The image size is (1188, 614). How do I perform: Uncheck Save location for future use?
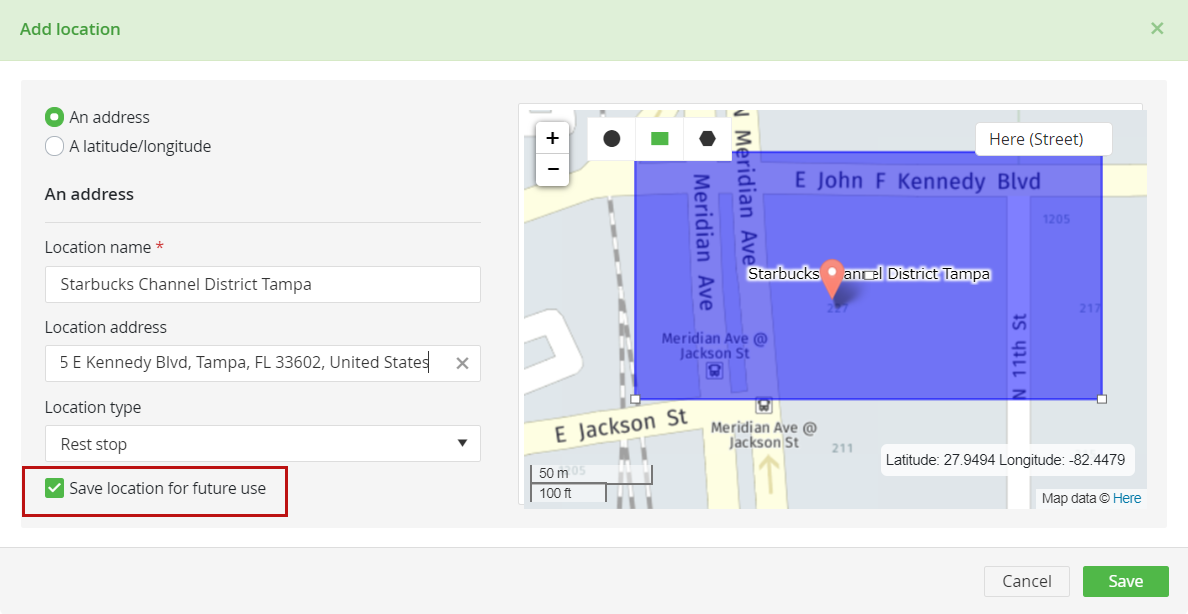click(x=54, y=488)
